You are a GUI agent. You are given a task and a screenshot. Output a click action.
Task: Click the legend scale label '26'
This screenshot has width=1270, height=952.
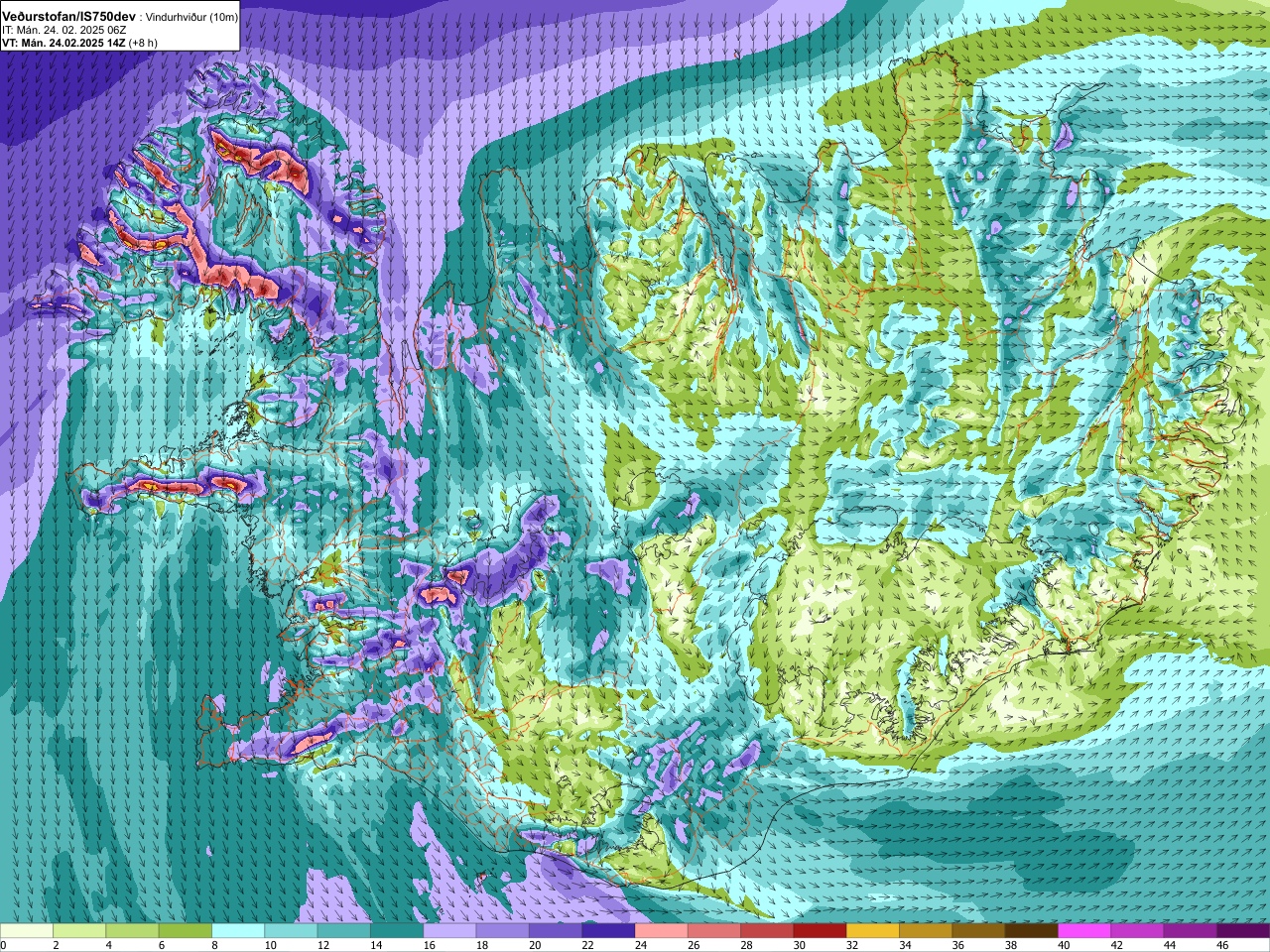click(x=693, y=946)
